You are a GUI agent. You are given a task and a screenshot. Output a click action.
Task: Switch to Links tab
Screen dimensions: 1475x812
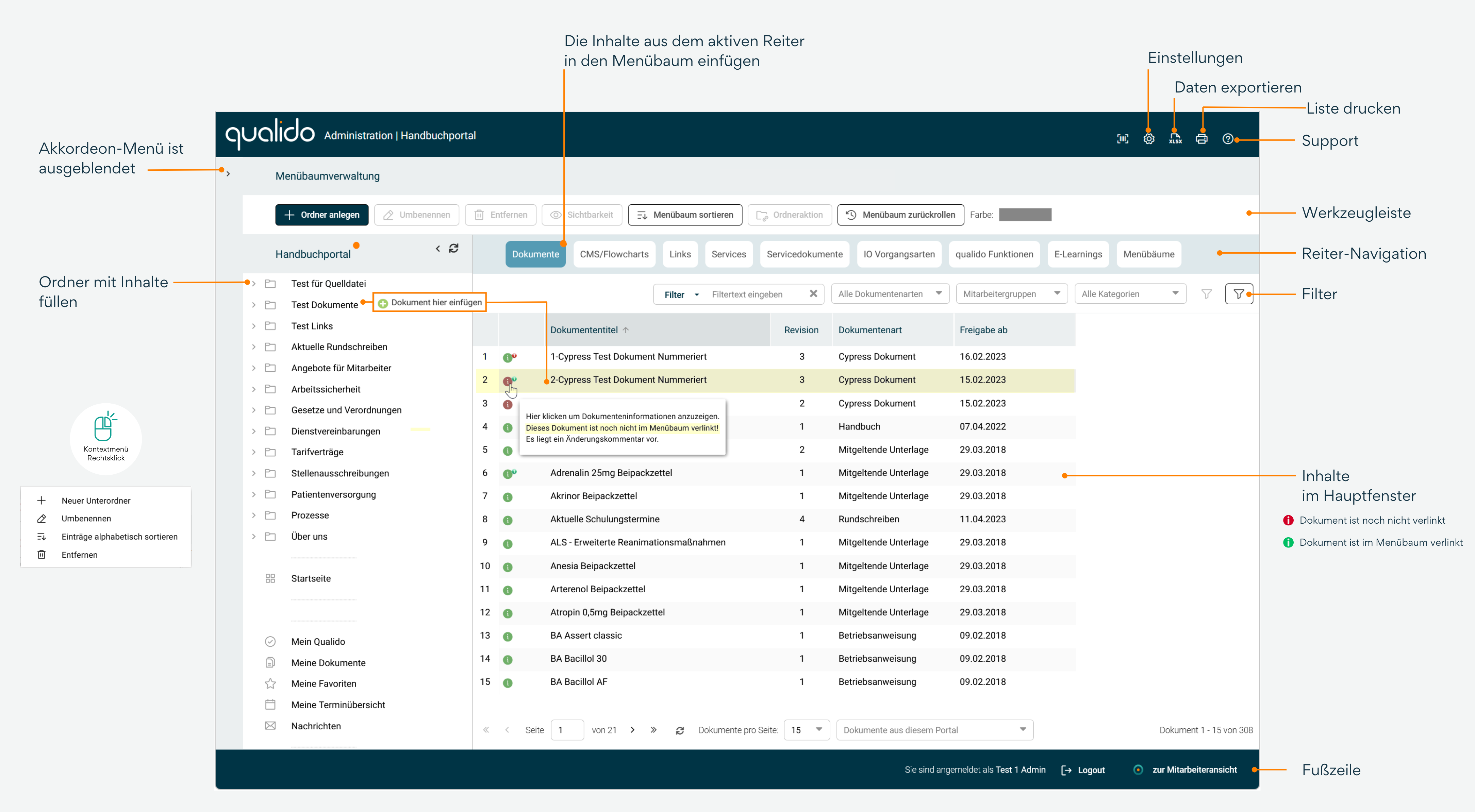[680, 254]
